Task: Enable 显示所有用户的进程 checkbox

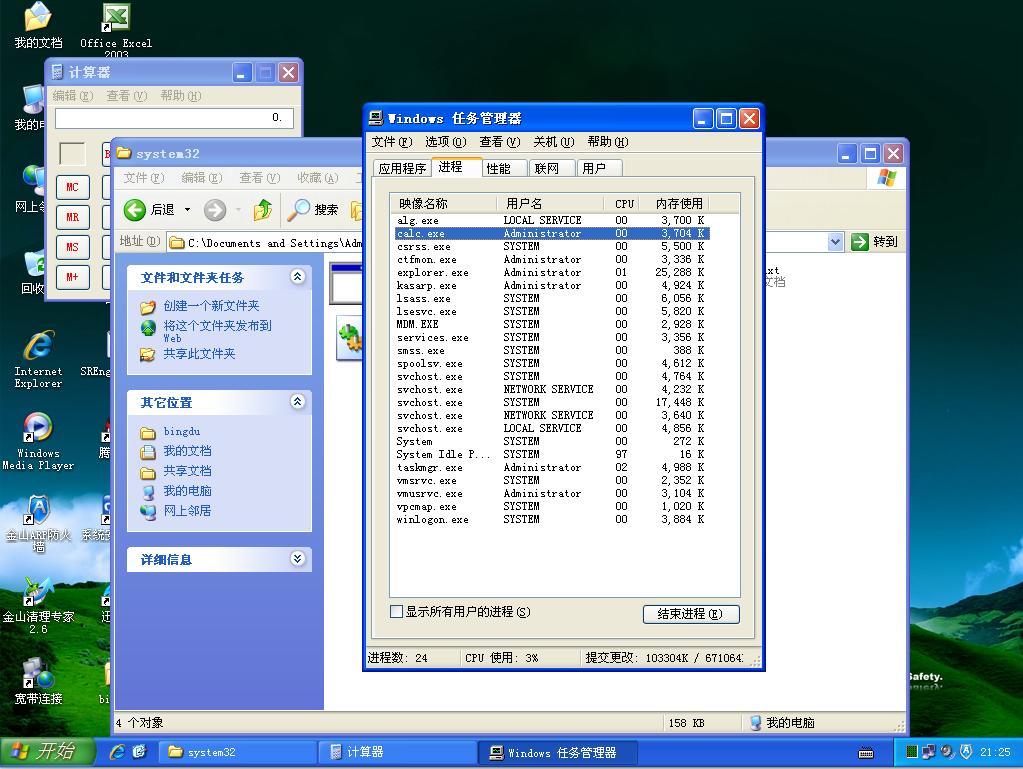Action: click(397, 612)
